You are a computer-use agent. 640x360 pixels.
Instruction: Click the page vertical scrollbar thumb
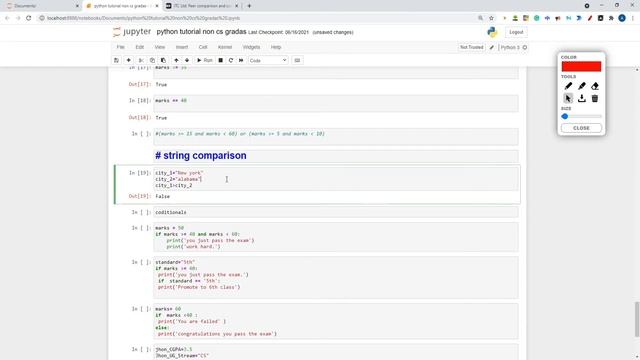tap(637, 319)
